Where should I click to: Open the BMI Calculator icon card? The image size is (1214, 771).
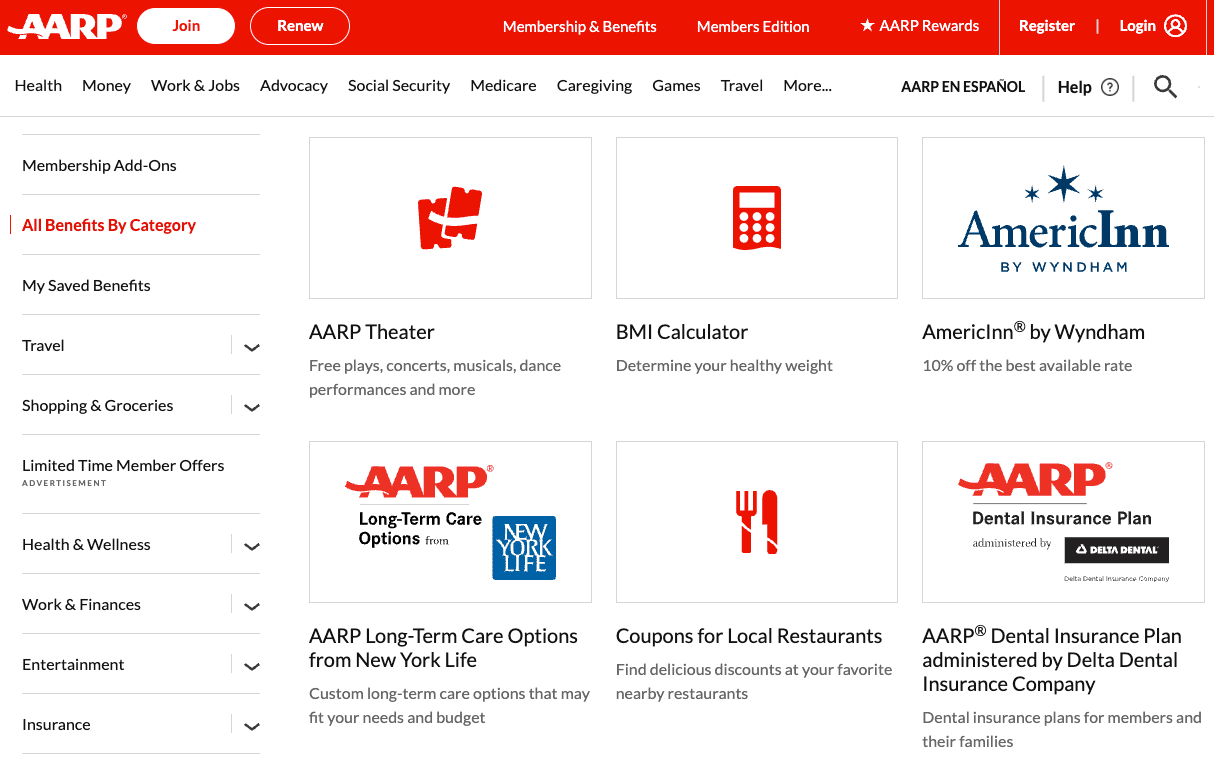point(757,218)
